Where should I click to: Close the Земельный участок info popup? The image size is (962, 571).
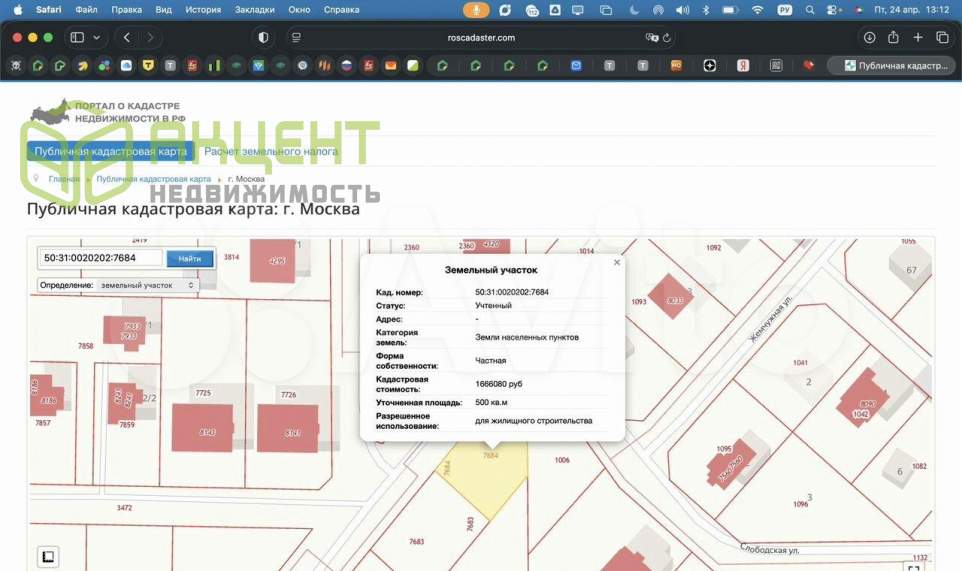click(617, 262)
